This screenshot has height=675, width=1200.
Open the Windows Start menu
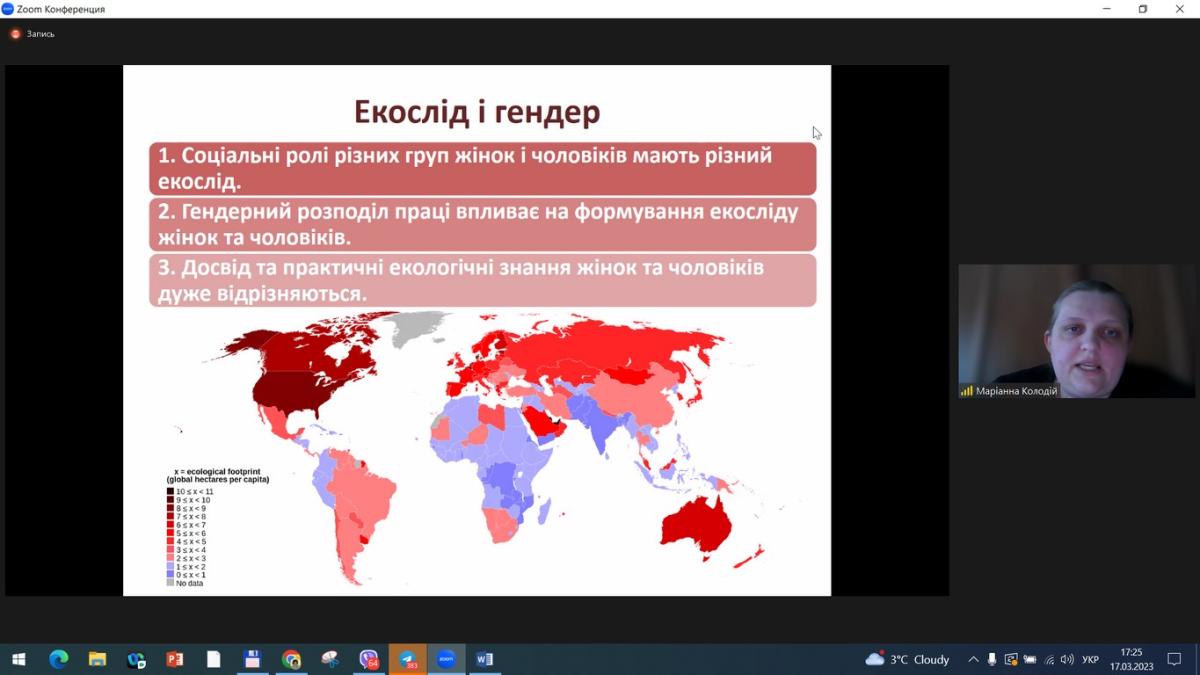tap(18, 659)
